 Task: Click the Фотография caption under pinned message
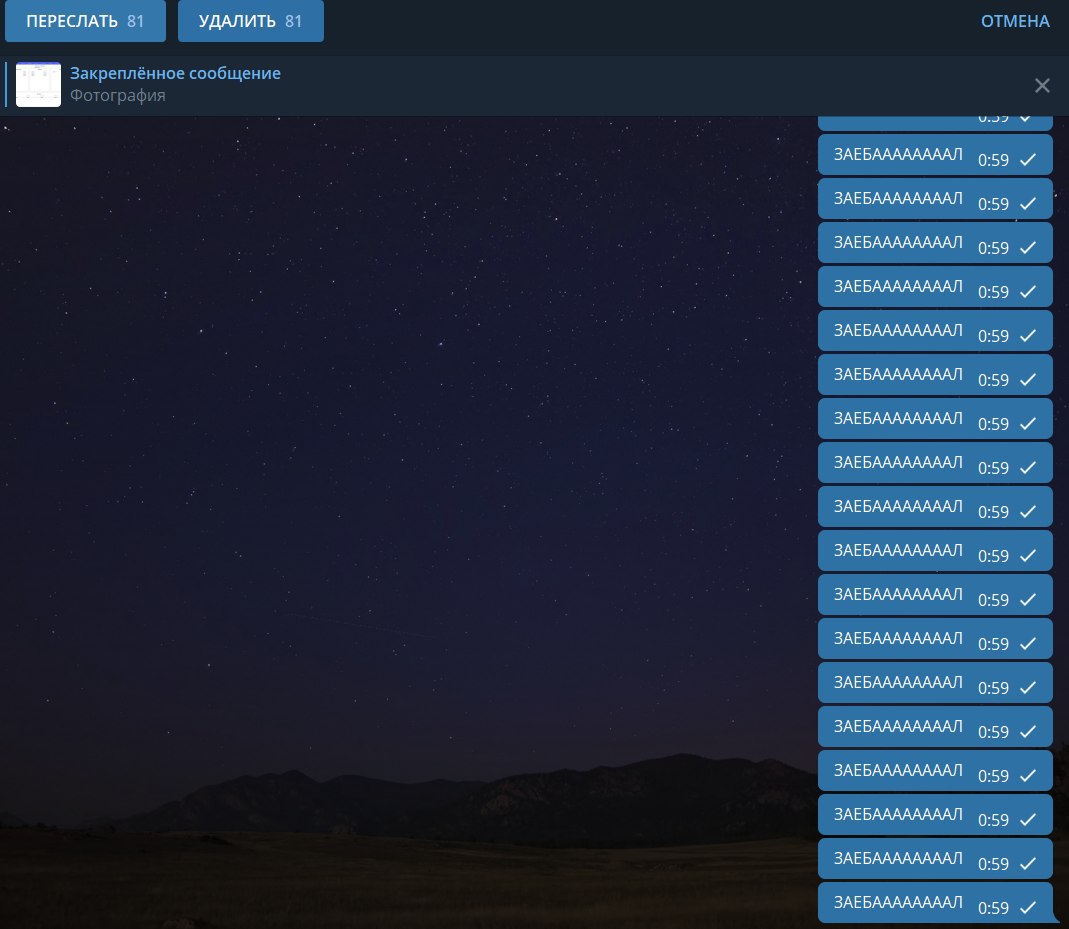tap(117, 95)
